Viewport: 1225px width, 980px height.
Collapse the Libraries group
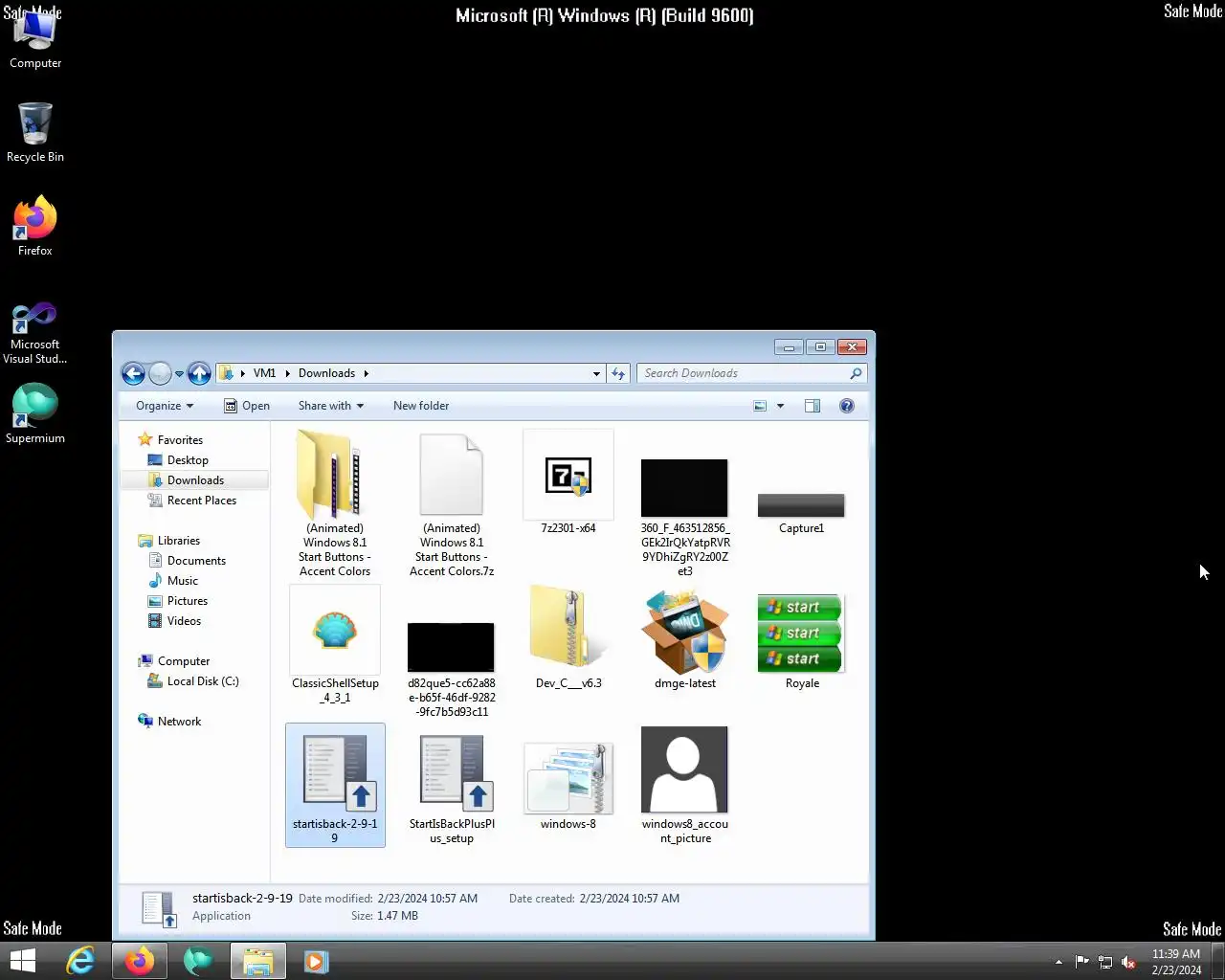point(169,541)
